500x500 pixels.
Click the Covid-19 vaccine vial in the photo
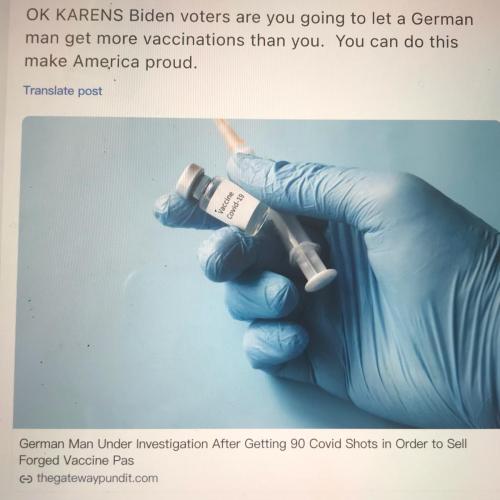(223, 199)
